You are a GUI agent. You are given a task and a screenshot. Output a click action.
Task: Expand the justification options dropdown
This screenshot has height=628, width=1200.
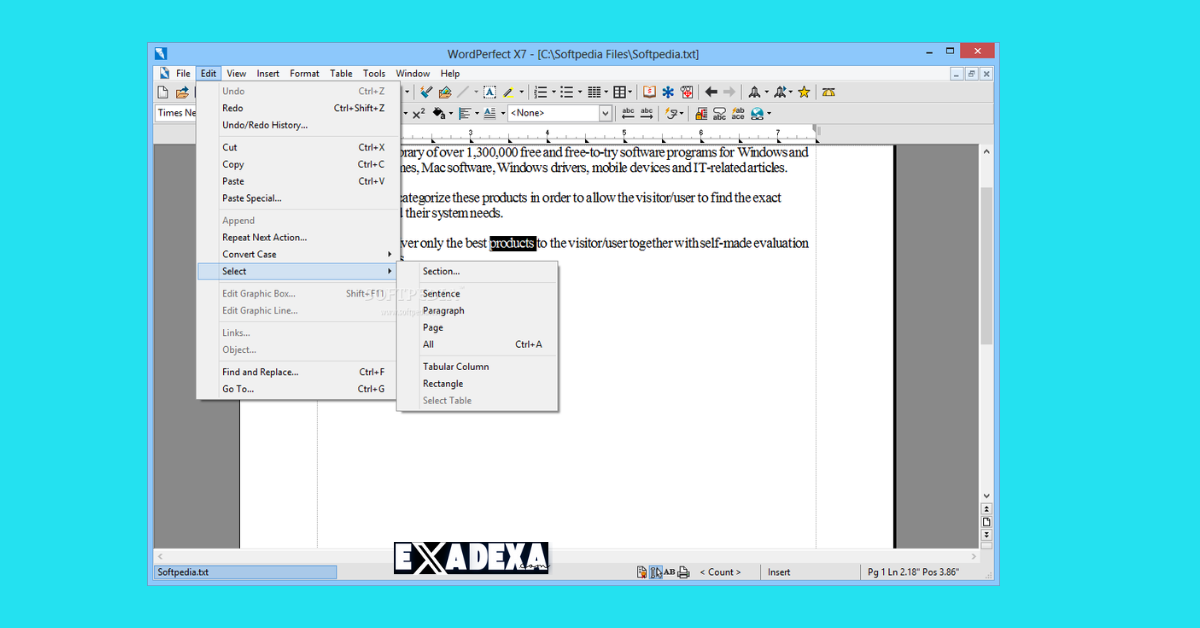[475, 112]
